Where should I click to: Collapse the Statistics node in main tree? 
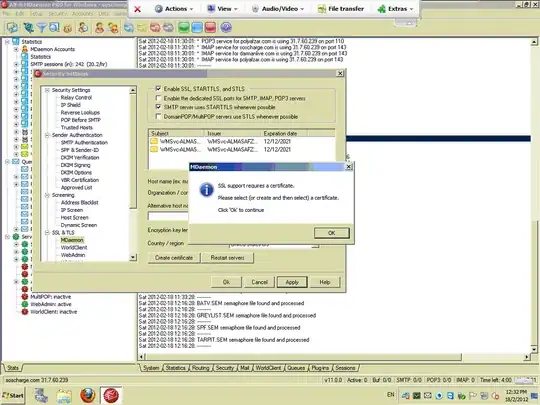(7, 42)
